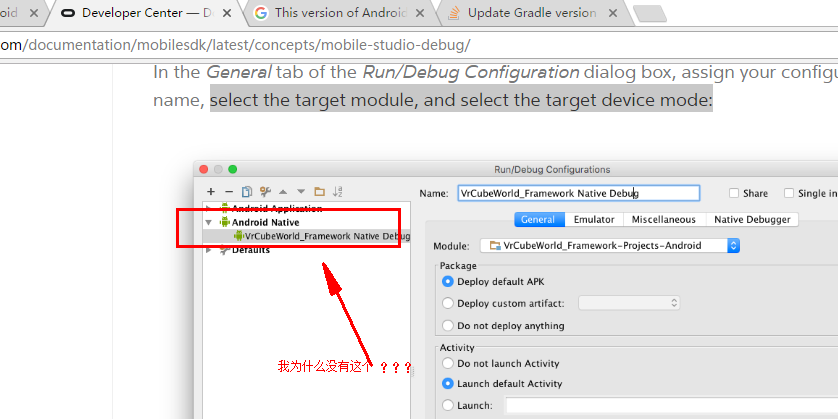Click Create new folder icon
The width and height of the screenshot is (838, 419).
320,191
